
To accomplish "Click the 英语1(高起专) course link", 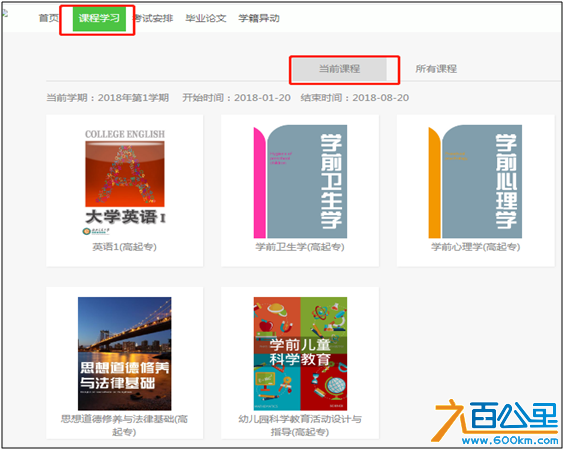I will click(124, 247).
